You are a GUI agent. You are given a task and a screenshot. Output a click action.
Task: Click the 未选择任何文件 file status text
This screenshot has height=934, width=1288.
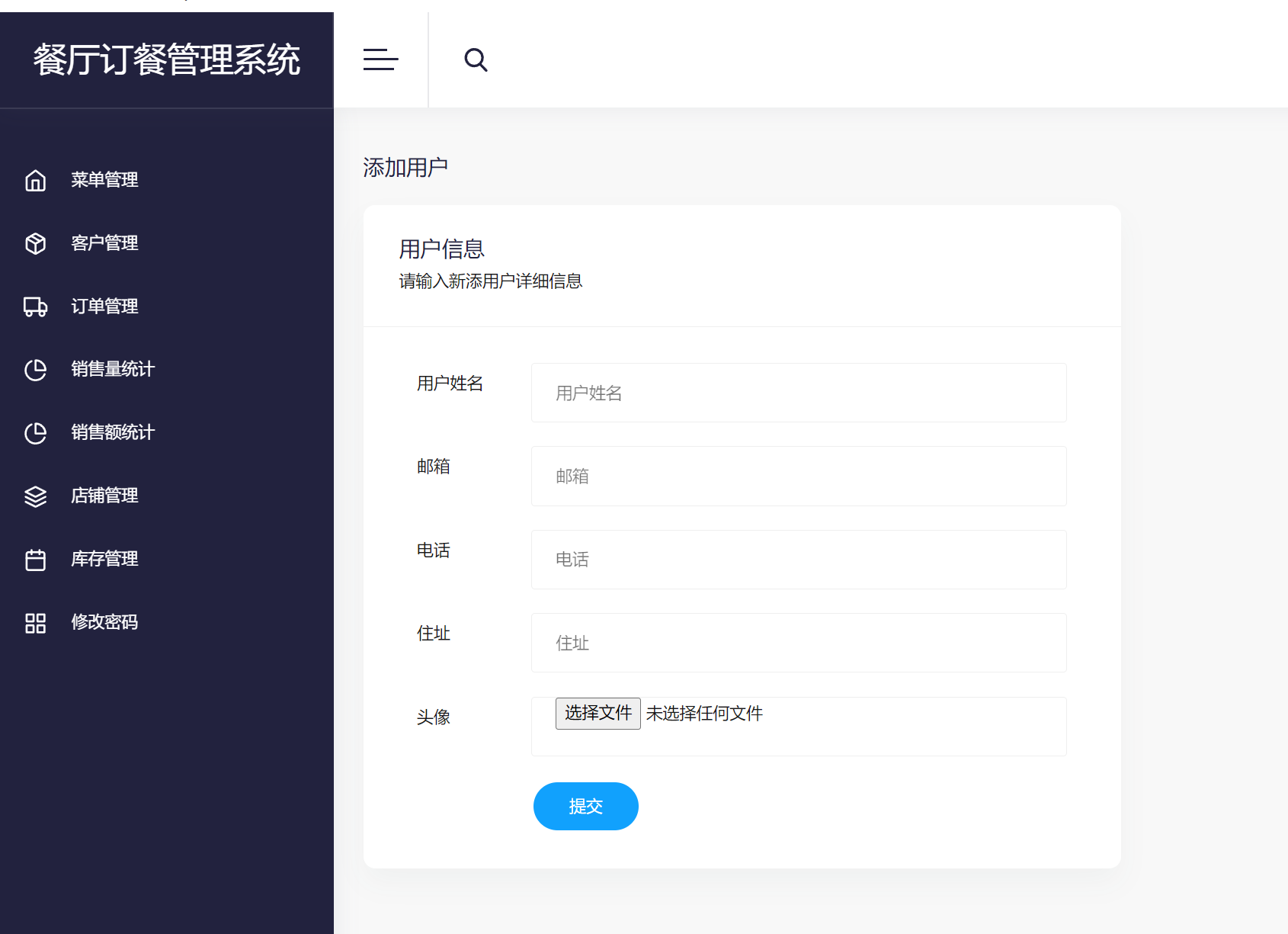pyautogui.click(x=704, y=714)
